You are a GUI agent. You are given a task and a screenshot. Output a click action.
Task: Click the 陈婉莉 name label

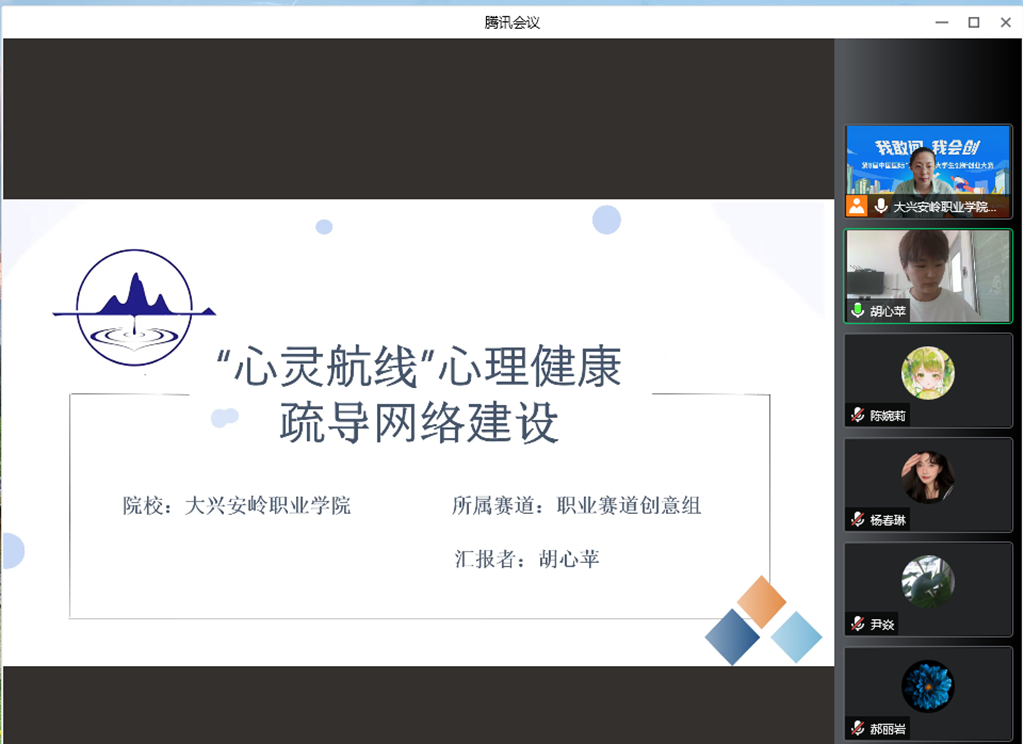tap(887, 415)
